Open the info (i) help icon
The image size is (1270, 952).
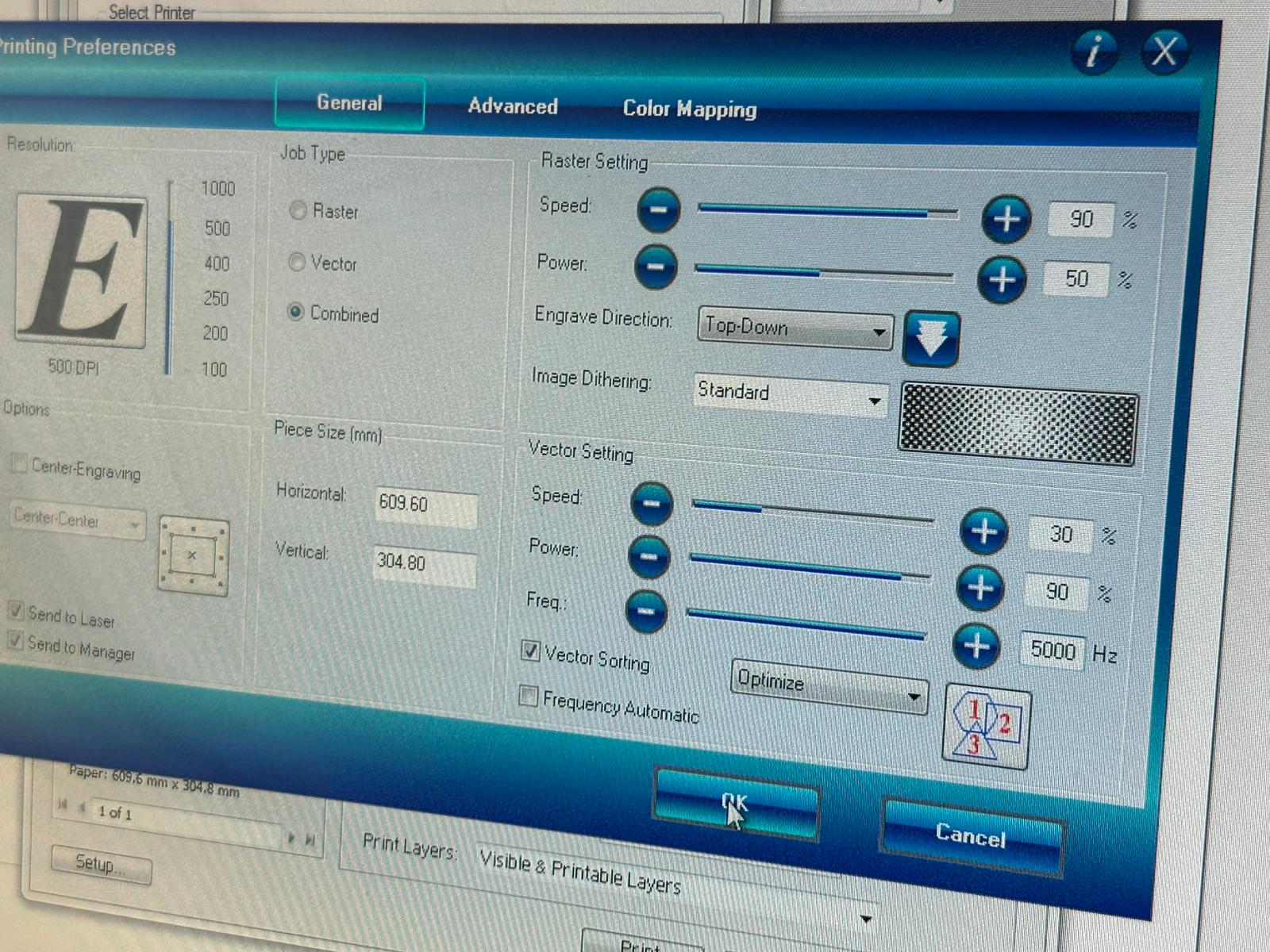[1094, 52]
